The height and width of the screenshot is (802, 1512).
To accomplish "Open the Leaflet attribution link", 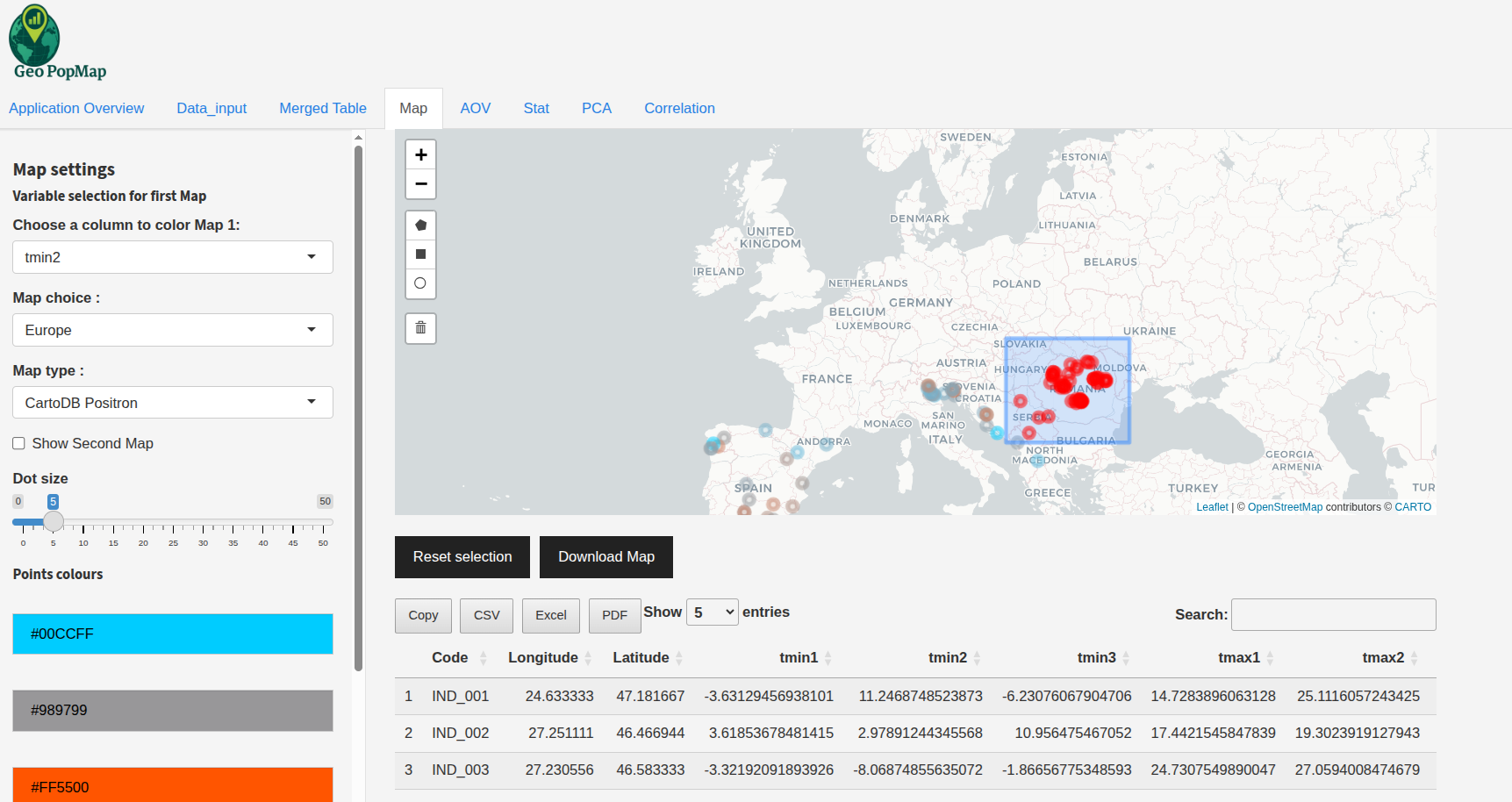I will [1212, 507].
